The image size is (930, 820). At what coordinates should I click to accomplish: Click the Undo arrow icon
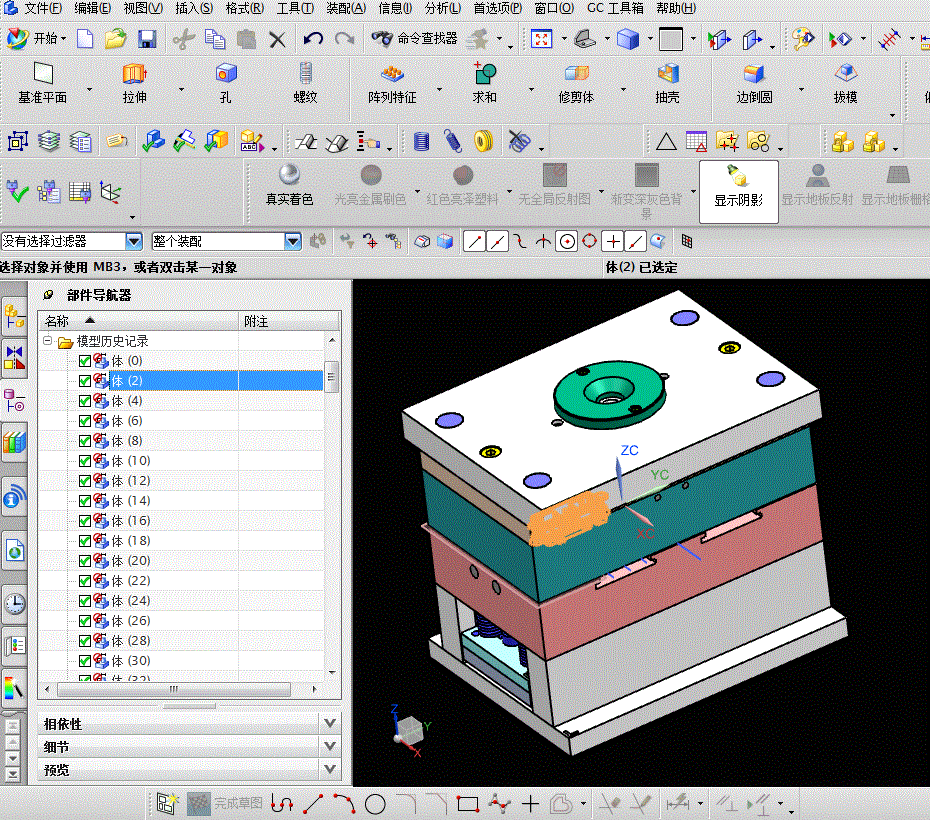point(313,39)
